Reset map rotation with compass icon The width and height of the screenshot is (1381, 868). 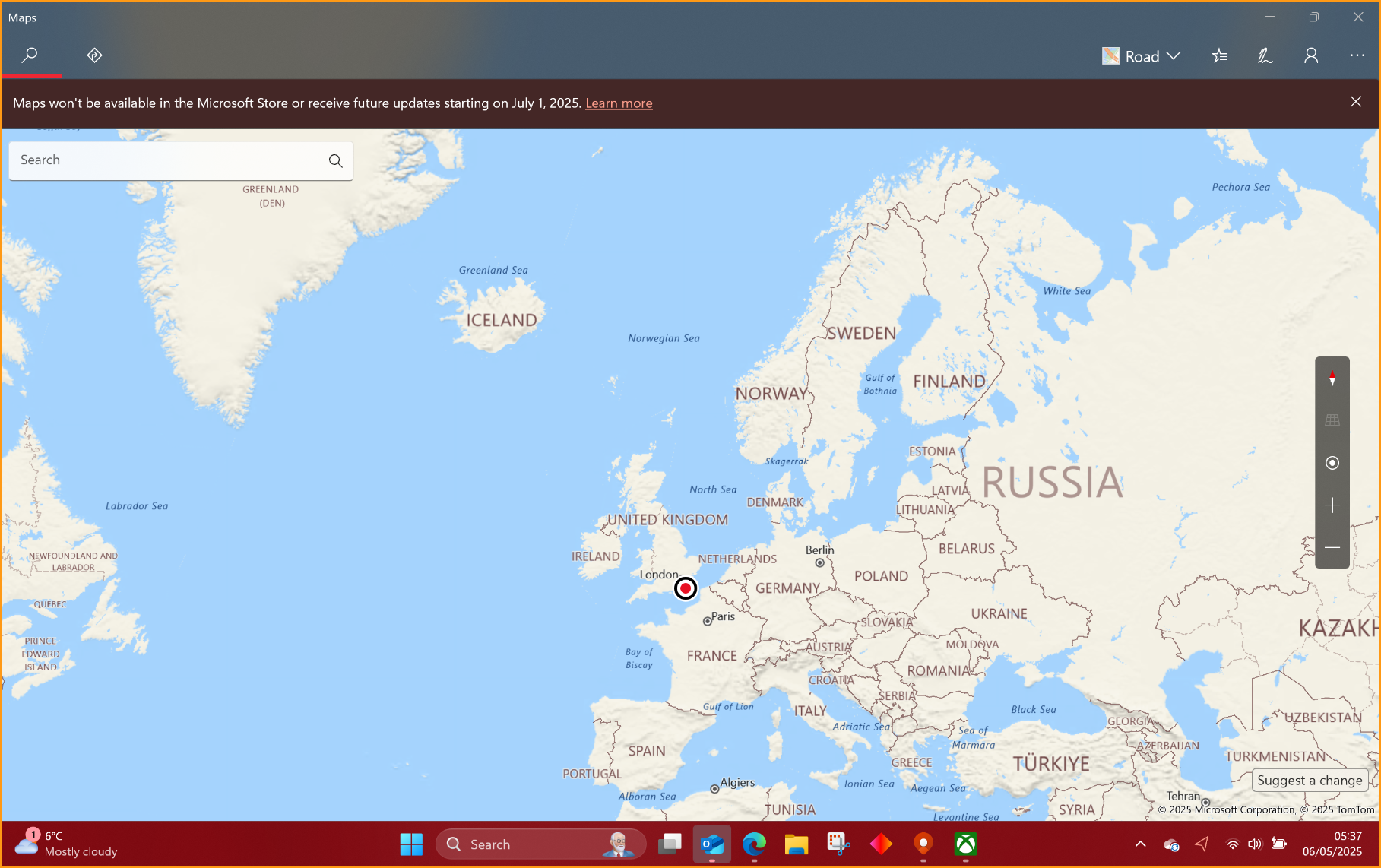click(x=1332, y=378)
